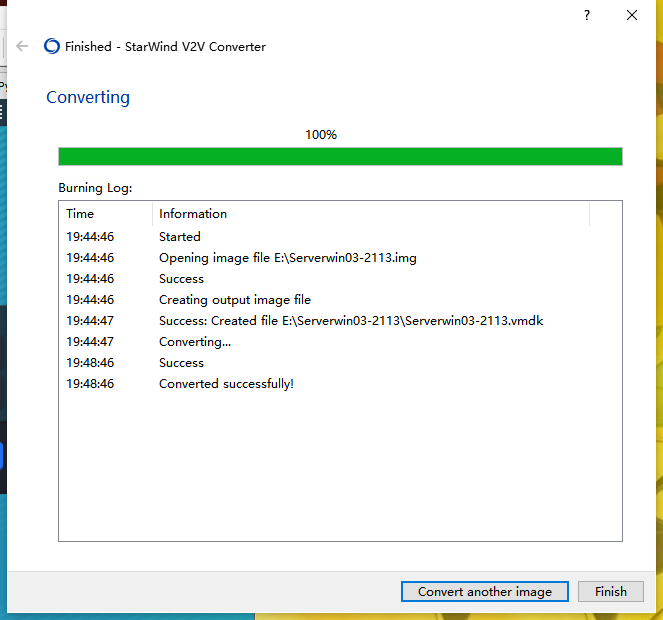Viewport: 663px width, 620px height.
Task: Click the Finish button
Action: coord(611,591)
